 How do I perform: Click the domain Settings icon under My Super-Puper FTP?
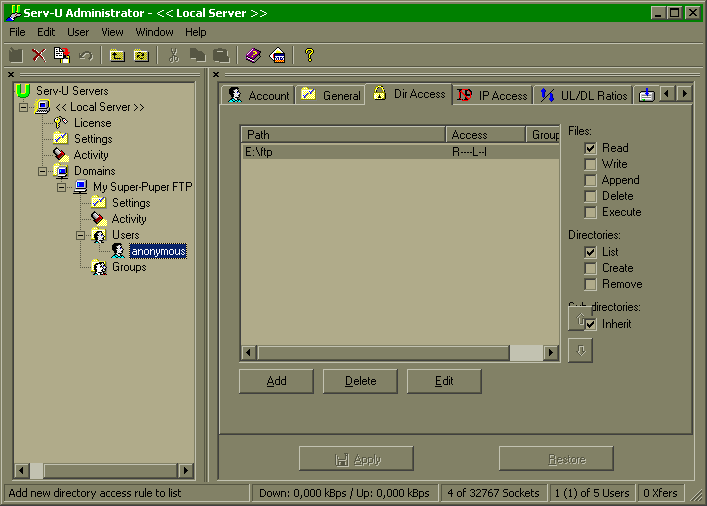(98, 202)
